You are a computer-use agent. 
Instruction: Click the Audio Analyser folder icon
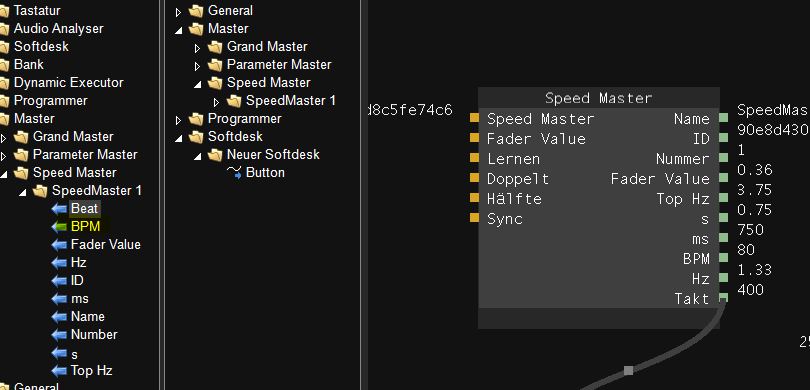click(x=4, y=29)
